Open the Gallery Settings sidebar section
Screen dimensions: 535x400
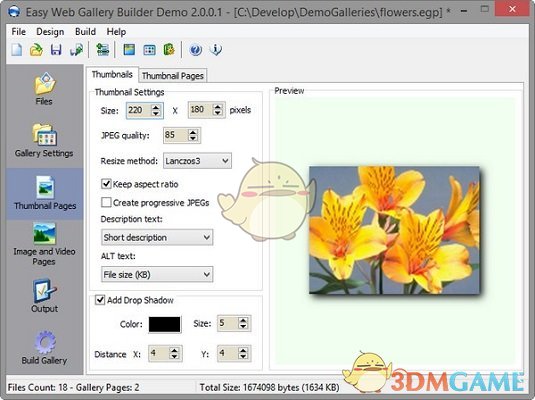point(44,141)
